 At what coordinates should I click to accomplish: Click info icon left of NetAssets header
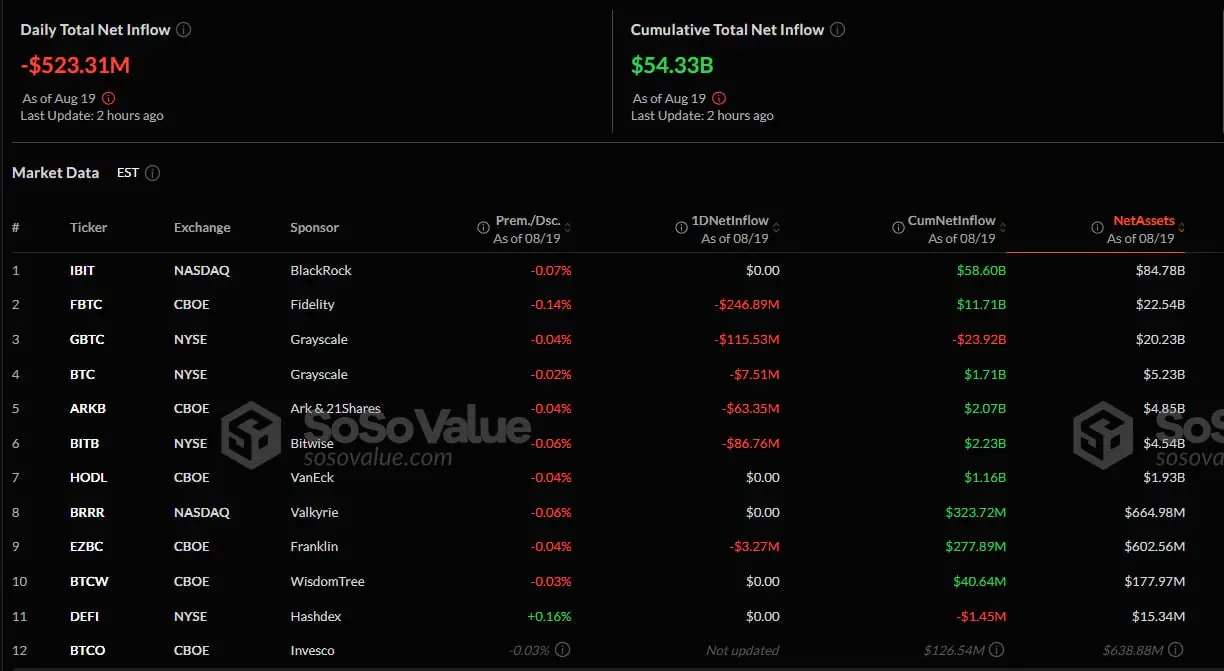tap(1097, 228)
